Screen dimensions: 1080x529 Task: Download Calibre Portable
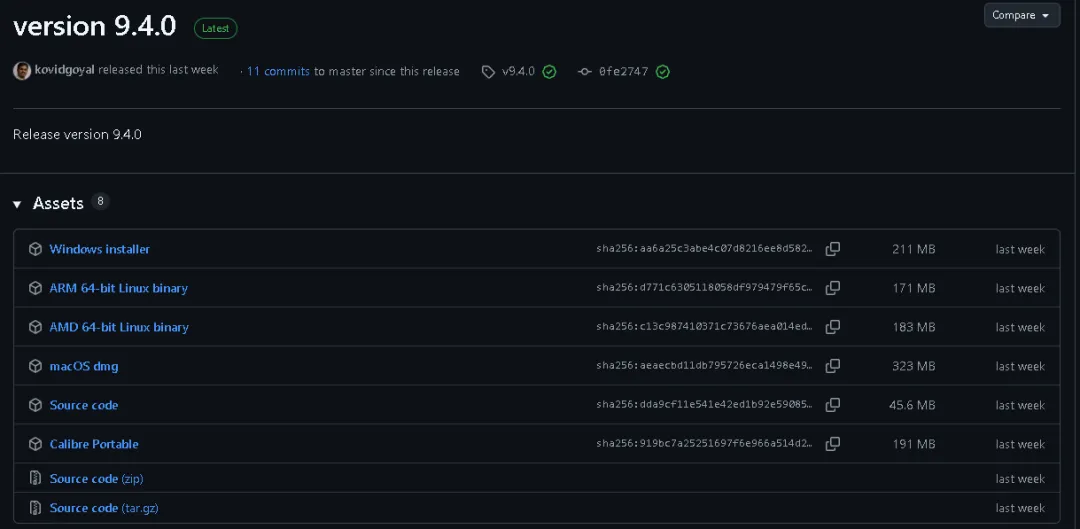(94, 444)
